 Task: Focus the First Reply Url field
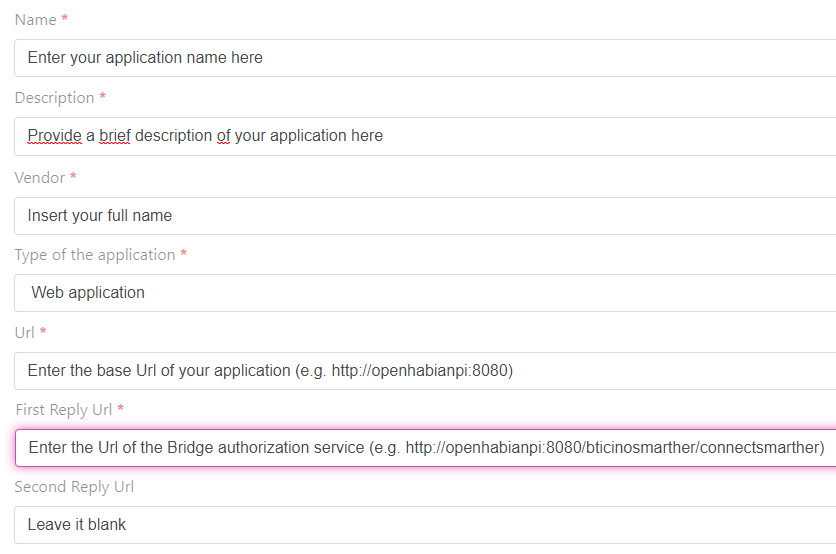[425, 448]
